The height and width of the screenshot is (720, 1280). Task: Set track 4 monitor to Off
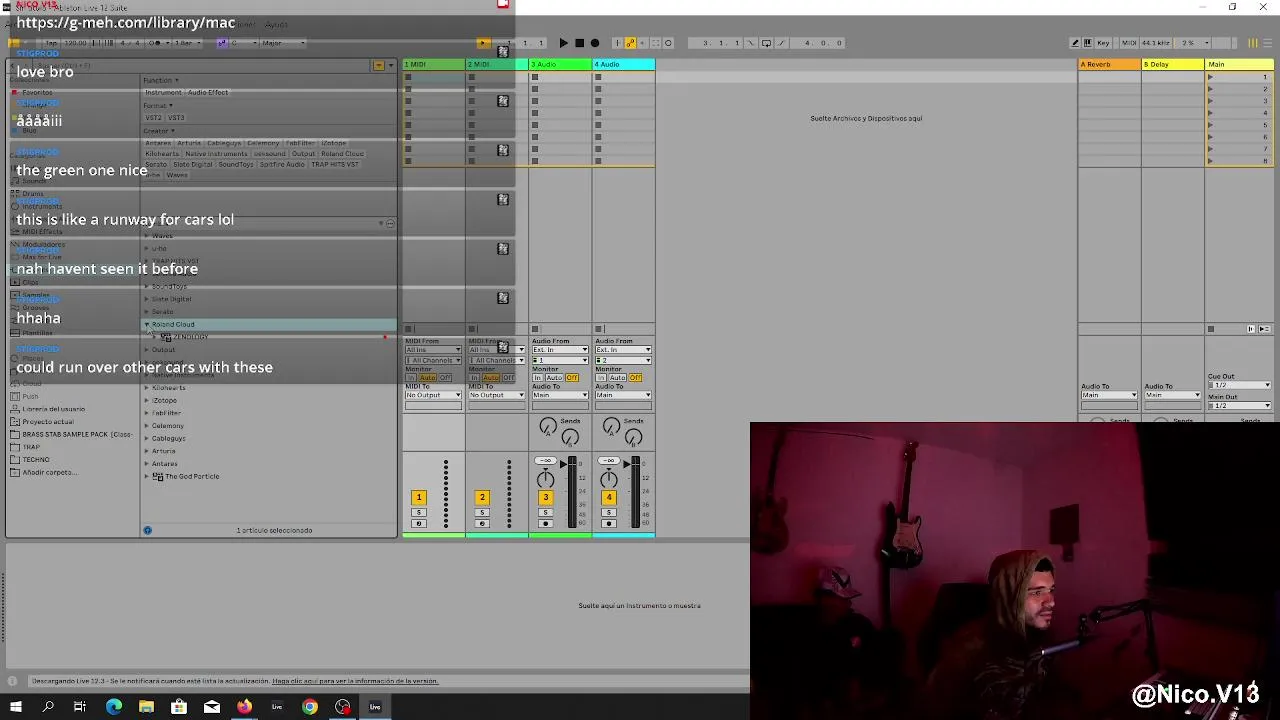(636, 378)
